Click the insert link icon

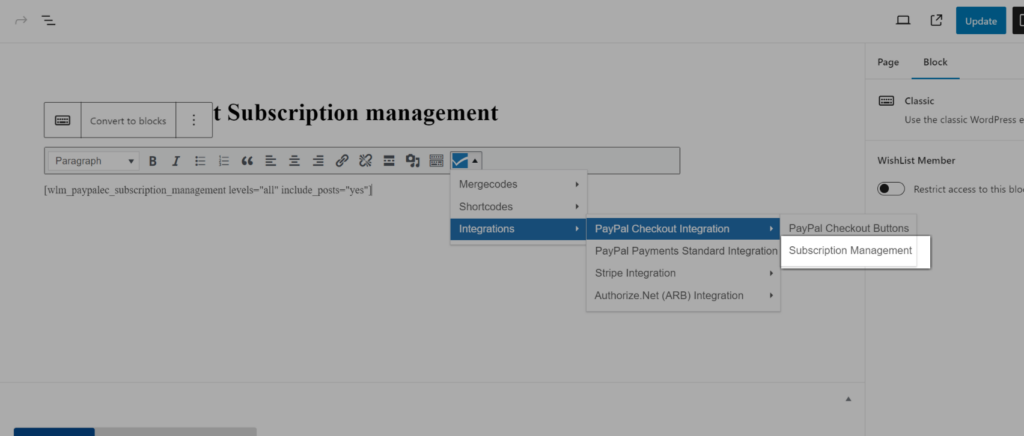point(342,161)
